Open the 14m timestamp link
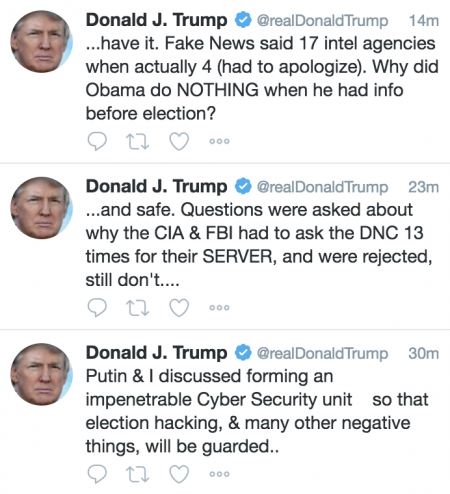450x494 pixels. click(x=424, y=21)
